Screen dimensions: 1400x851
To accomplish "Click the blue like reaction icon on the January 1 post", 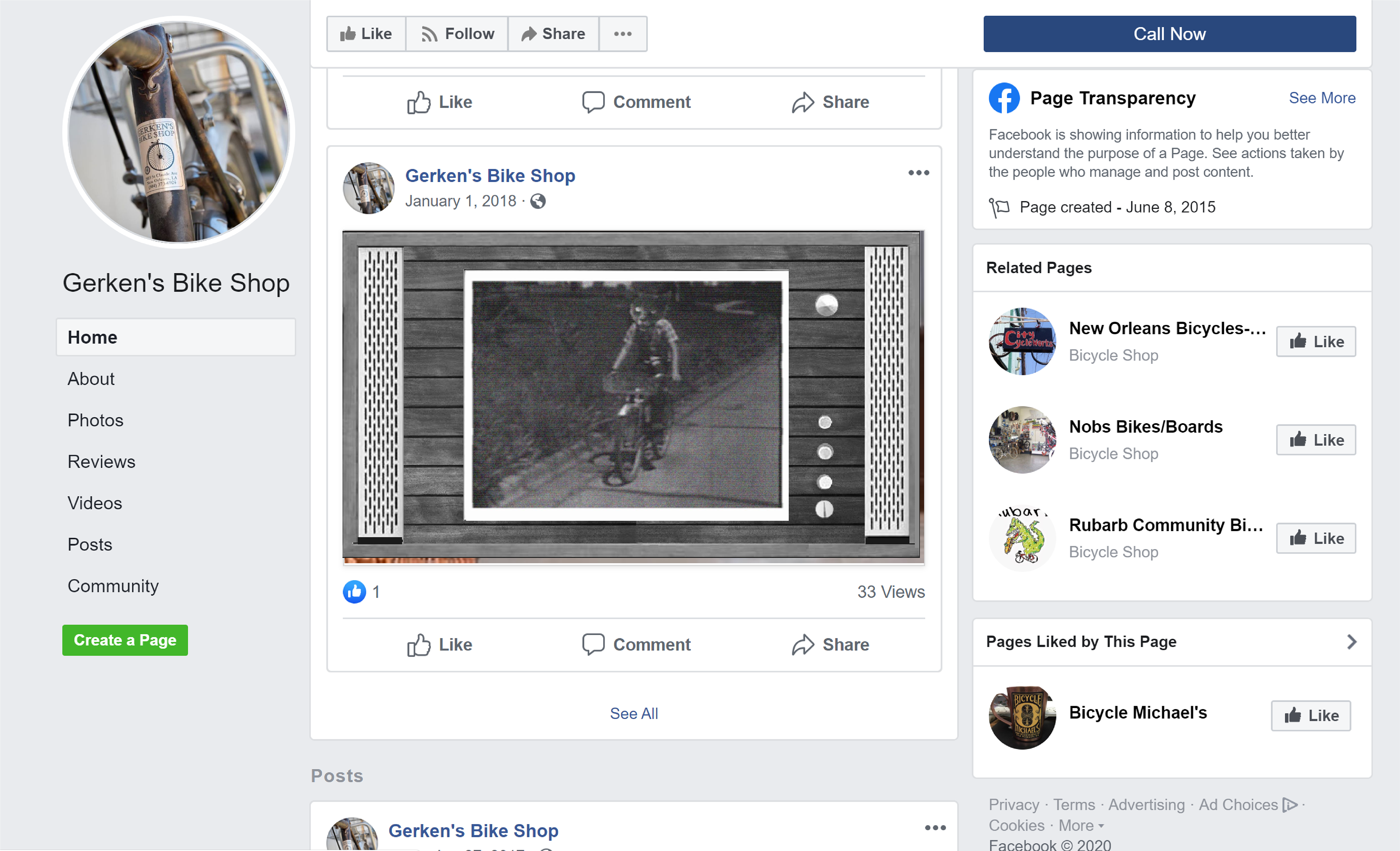I will pos(354,592).
